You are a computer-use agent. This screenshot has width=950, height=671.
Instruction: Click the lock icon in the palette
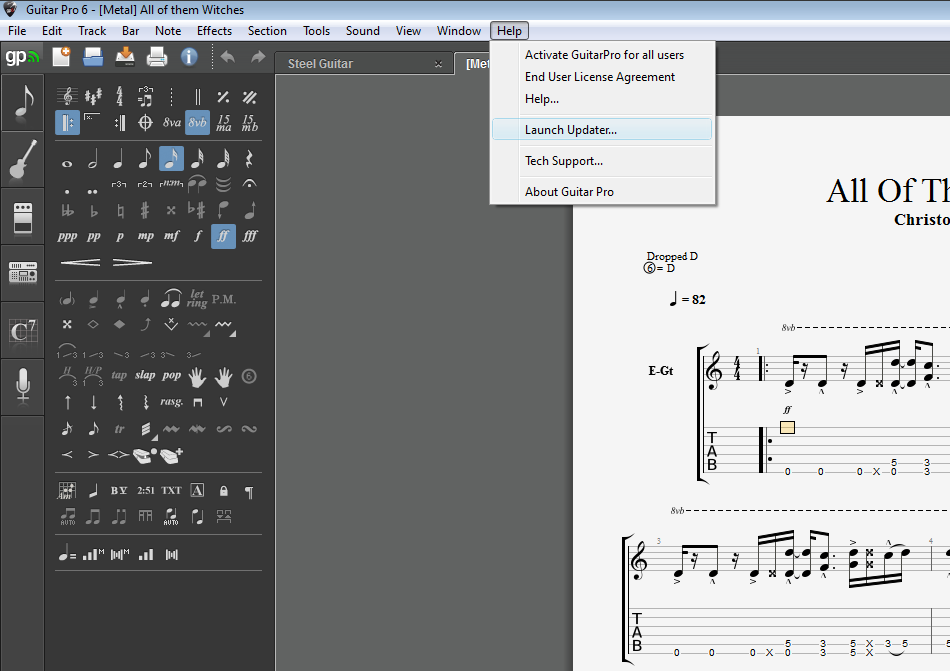[x=224, y=491]
